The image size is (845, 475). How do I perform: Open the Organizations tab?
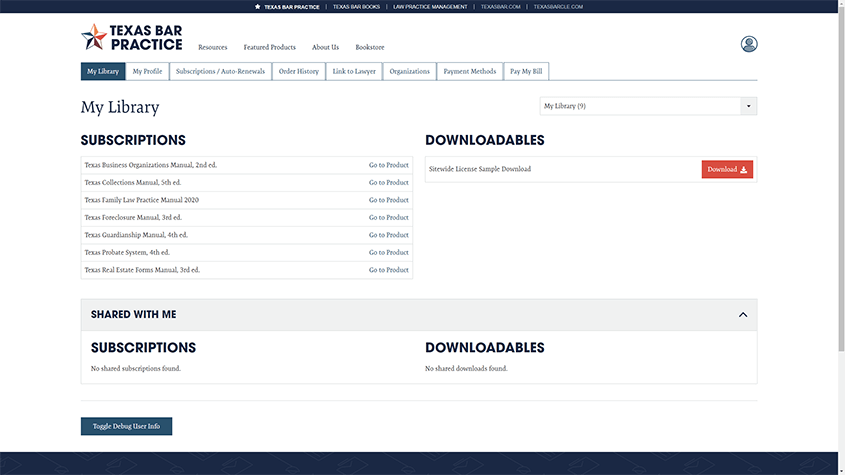pyautogui.click(x=410, y=71)
